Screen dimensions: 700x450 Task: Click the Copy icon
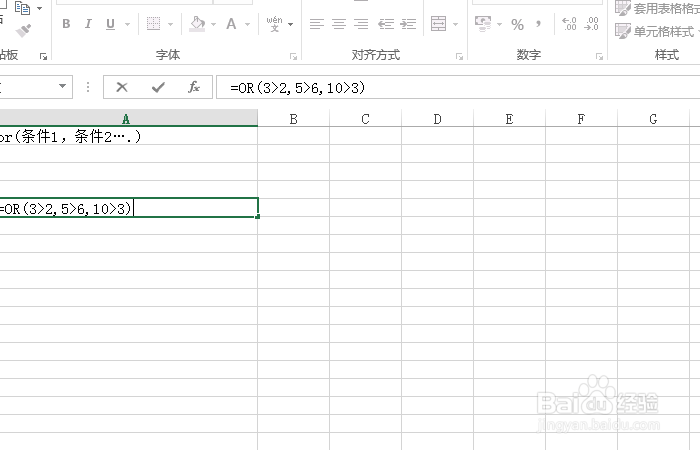tap(22, 8)
